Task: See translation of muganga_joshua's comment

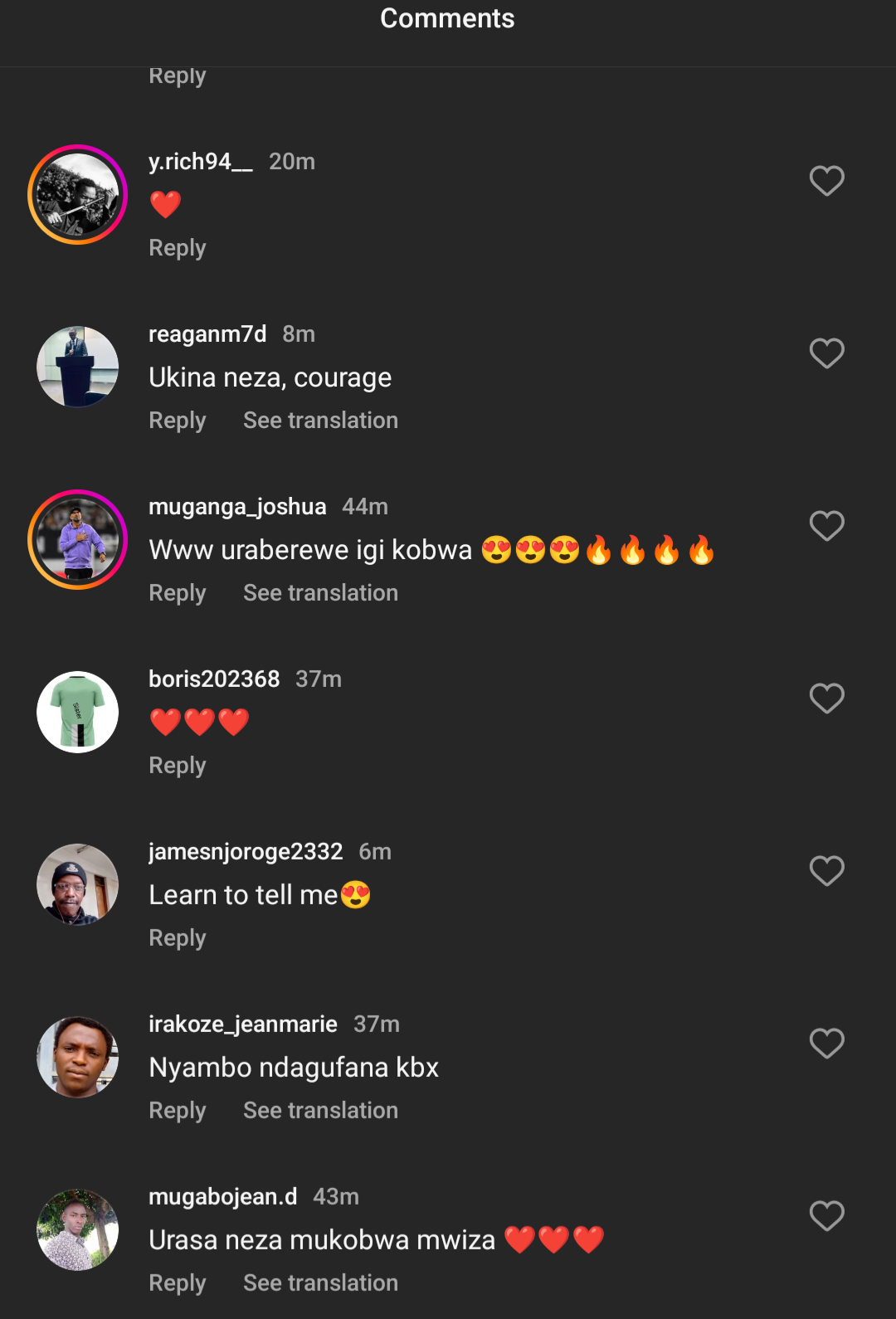Action: pyautogui.click(x=320, y=593)
